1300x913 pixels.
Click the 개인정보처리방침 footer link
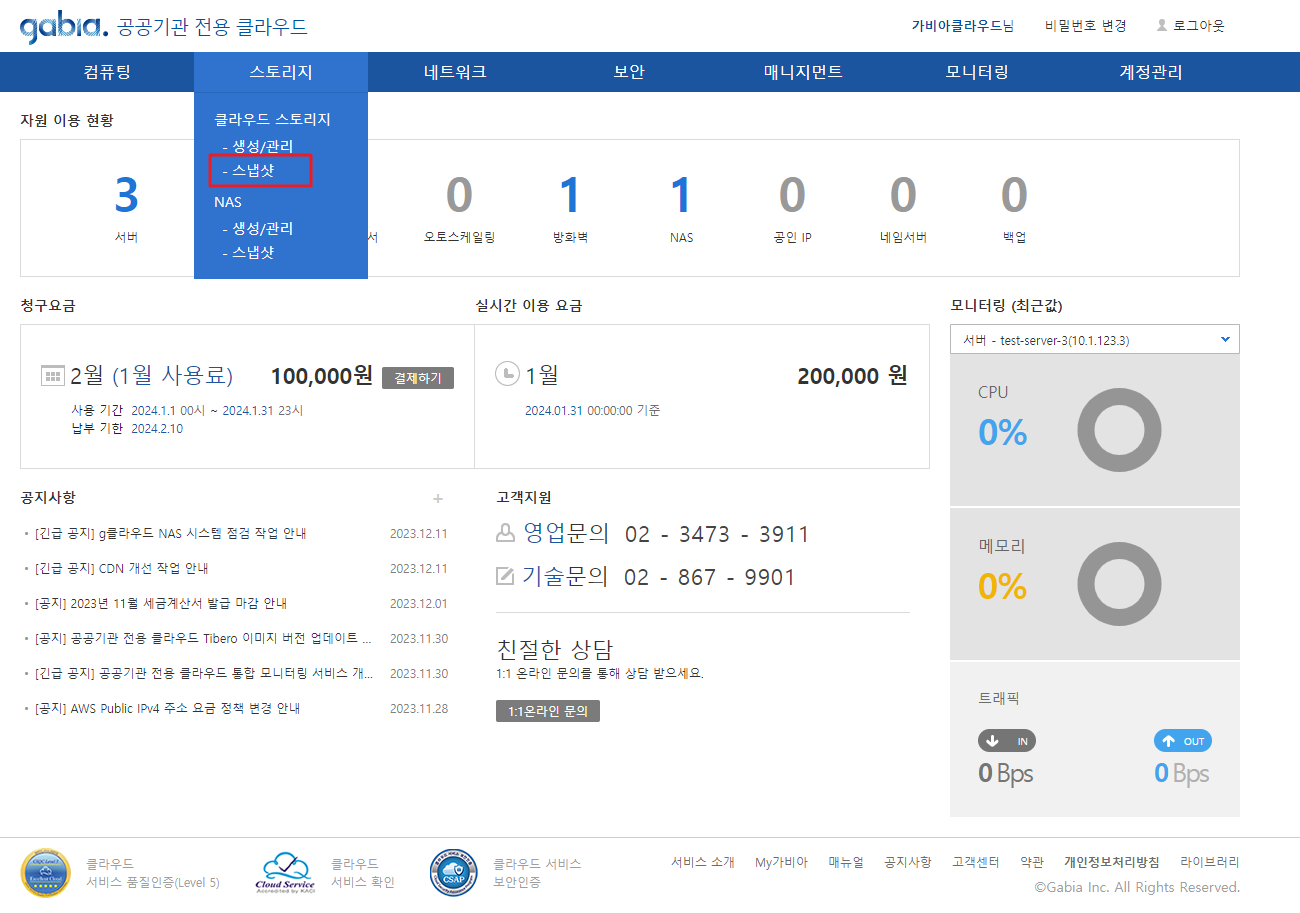(1112, 862)
